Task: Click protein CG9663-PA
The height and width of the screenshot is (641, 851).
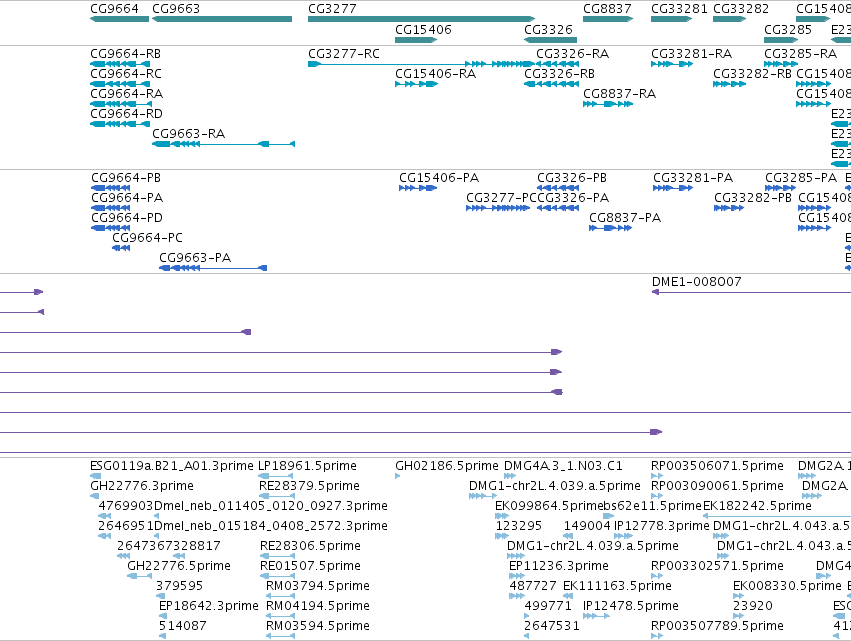Action: [195, 258]
